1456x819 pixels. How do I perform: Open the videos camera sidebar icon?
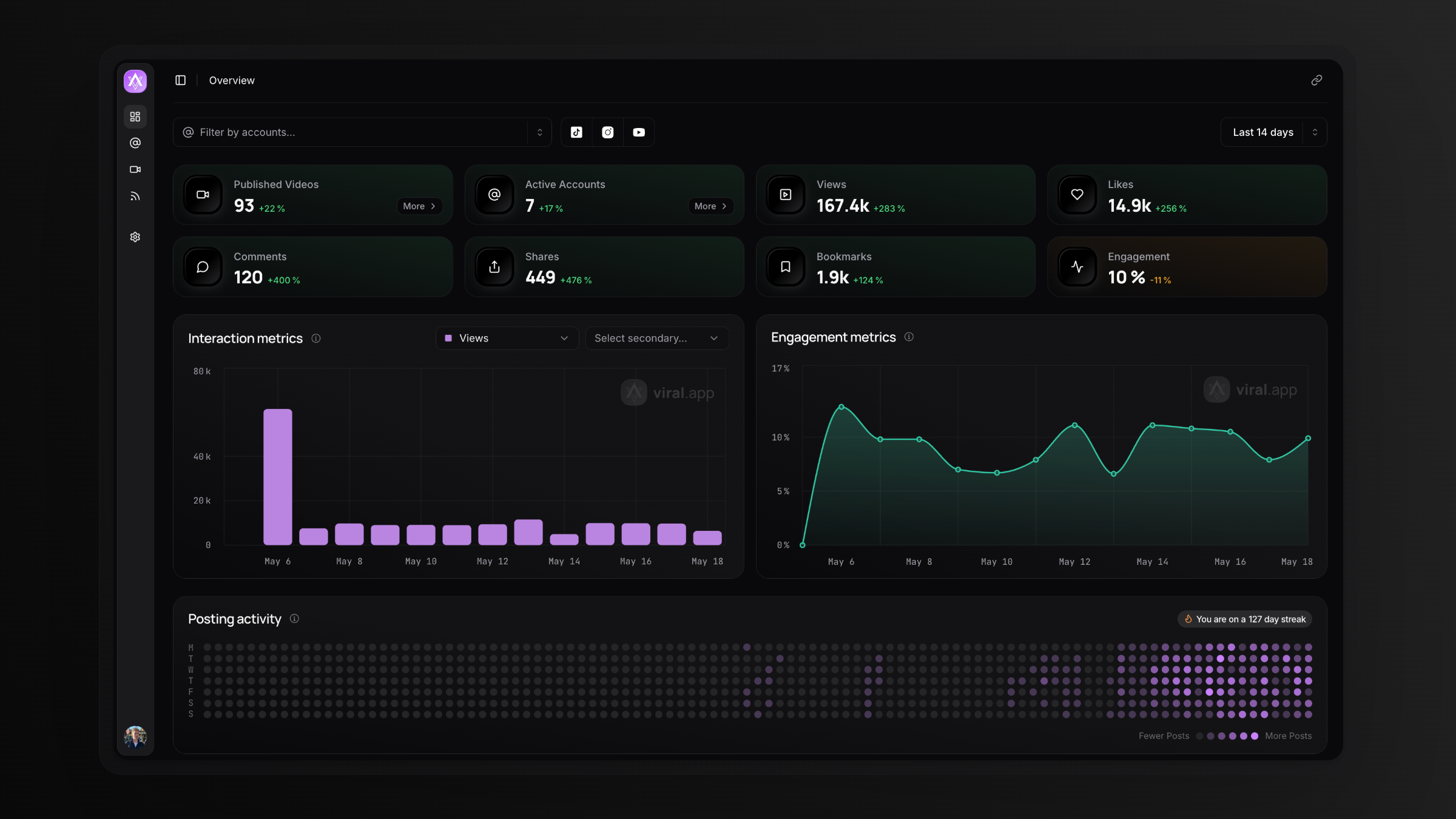click(135, 170)
